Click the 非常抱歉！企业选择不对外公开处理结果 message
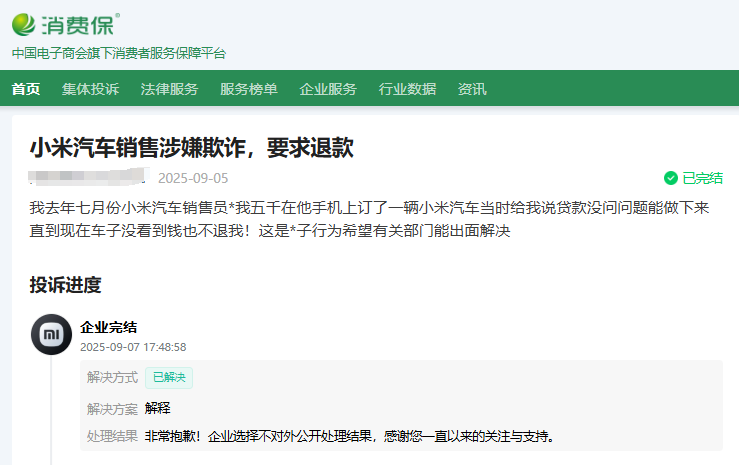The image size is (739, 465). pos(350,436)
